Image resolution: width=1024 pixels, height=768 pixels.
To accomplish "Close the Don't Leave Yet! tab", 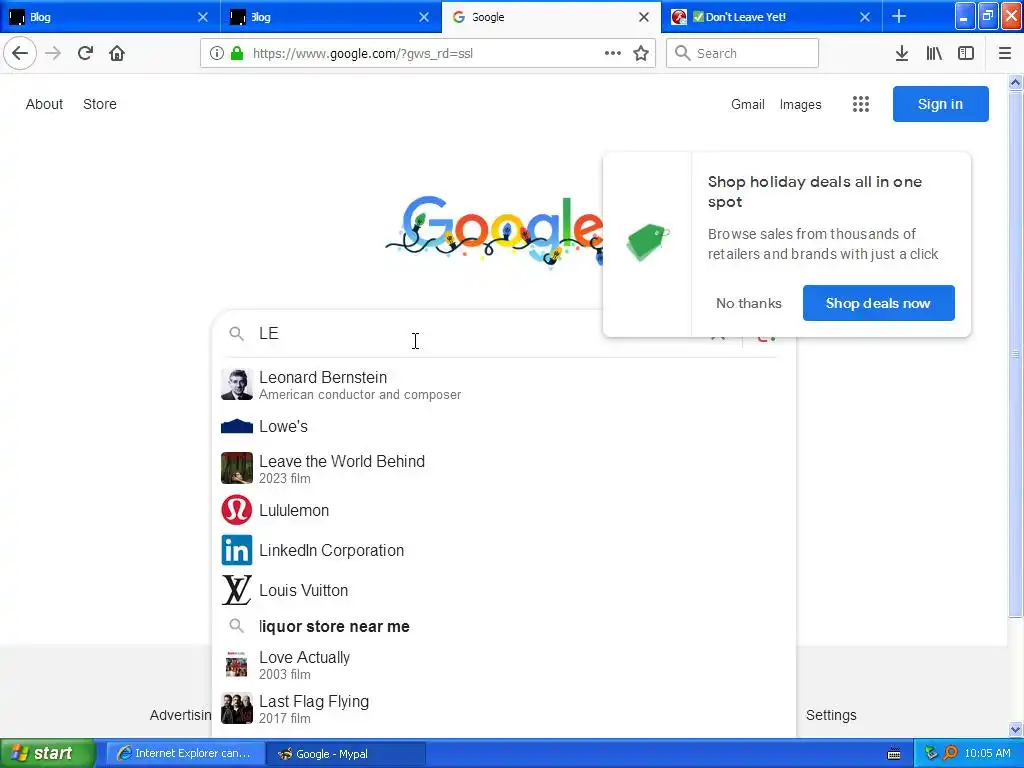I will click(865, 17).
